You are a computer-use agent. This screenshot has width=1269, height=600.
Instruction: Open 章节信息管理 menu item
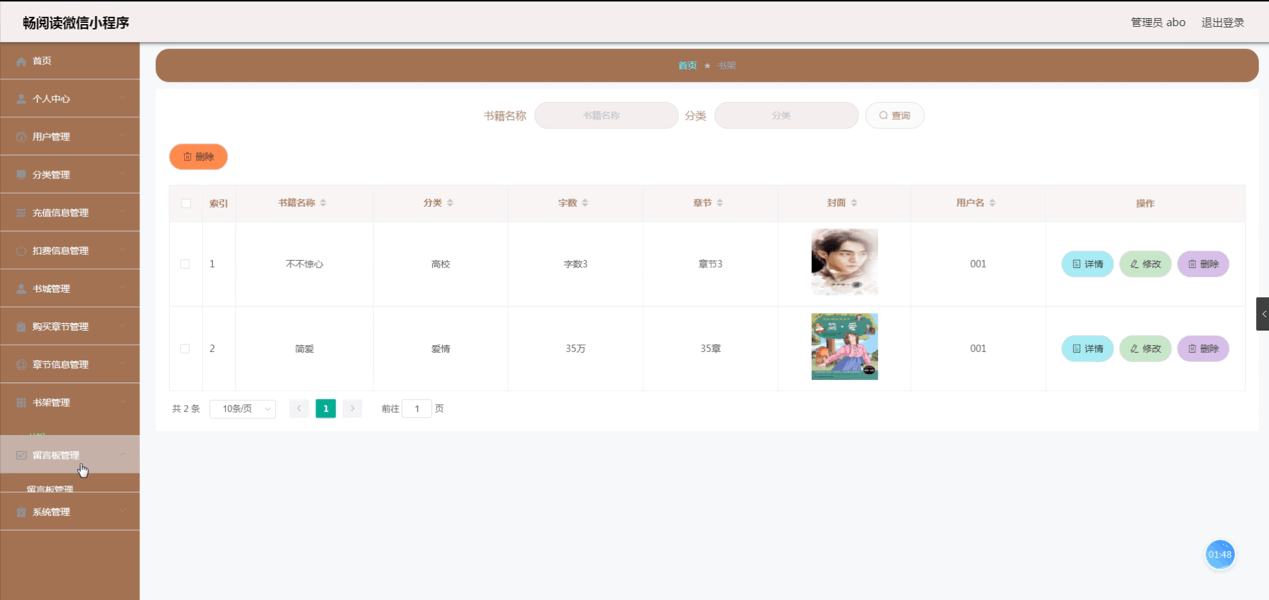pos(69,365)
